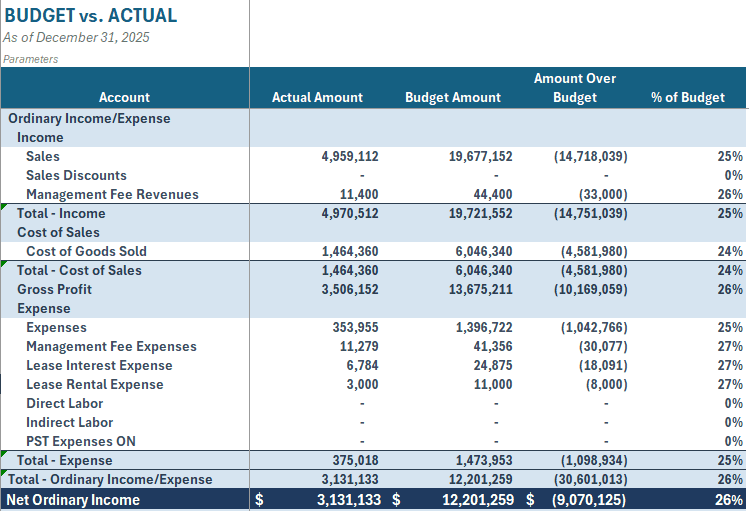Select Sales over budget (14,718,039)
The image size is (749, 511).
click(590, 157)
